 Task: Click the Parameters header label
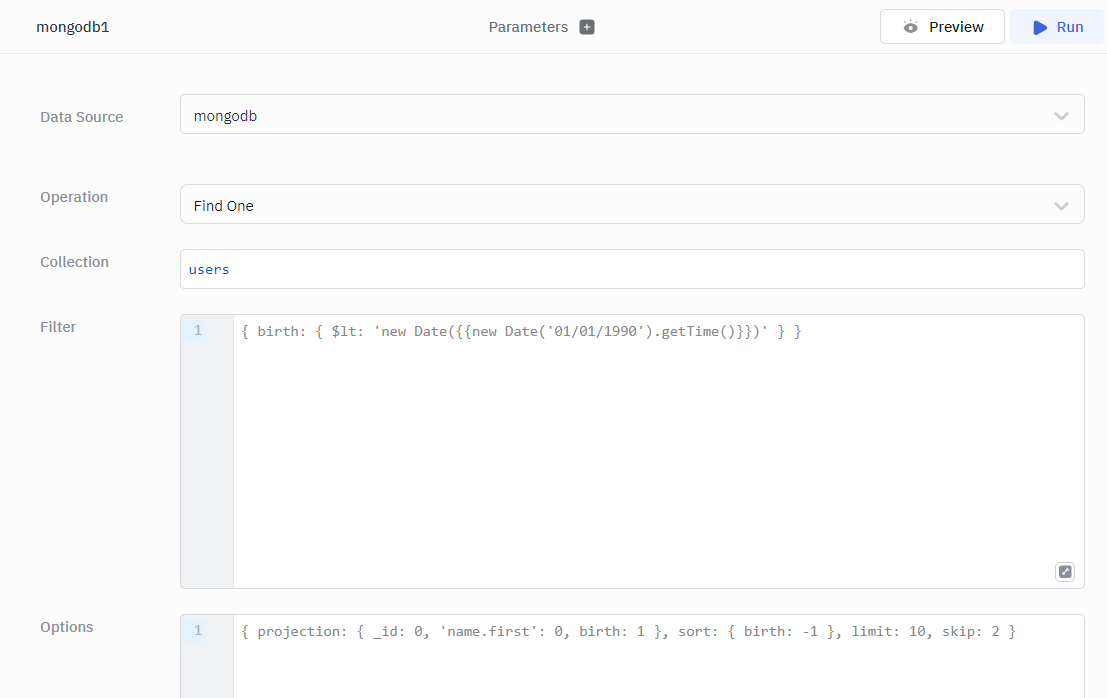(528, 27)
